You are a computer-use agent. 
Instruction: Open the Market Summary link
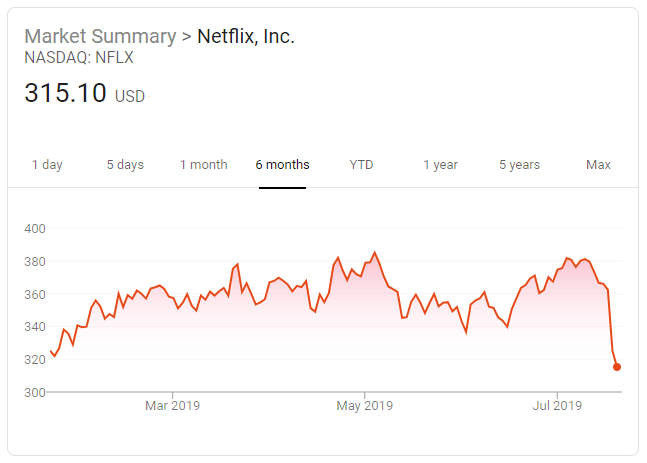99,37
